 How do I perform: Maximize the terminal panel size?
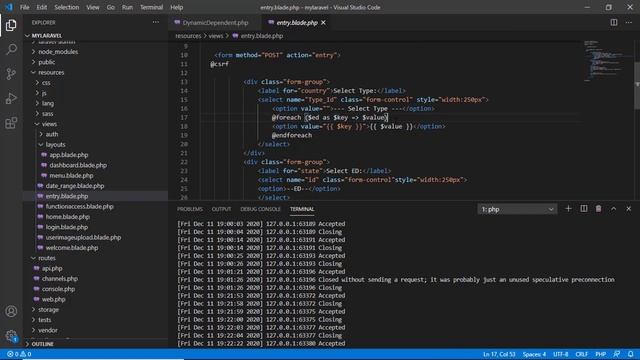tap(613, 209)
